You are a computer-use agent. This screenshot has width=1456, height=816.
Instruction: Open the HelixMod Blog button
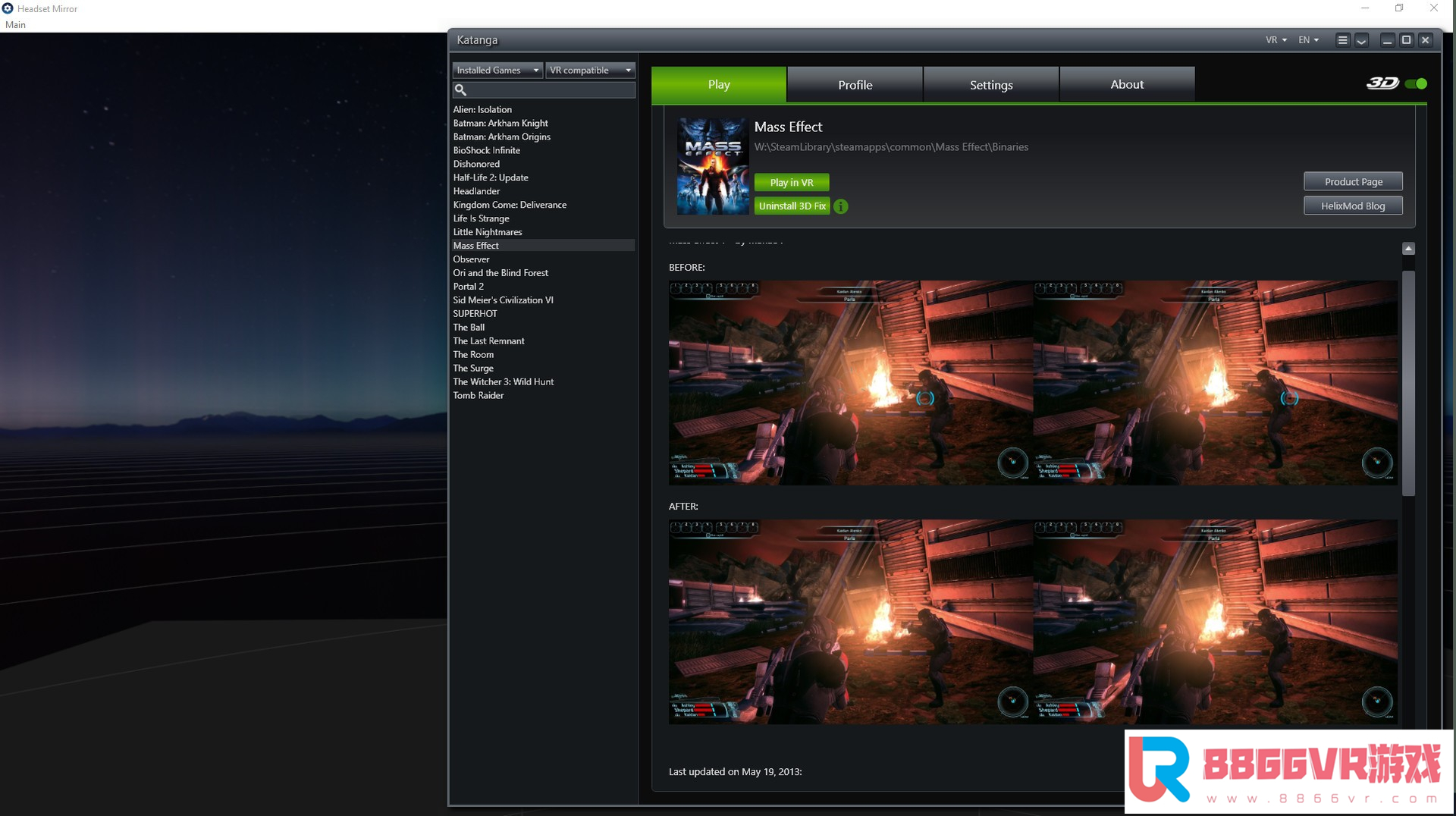(1353, 206)
